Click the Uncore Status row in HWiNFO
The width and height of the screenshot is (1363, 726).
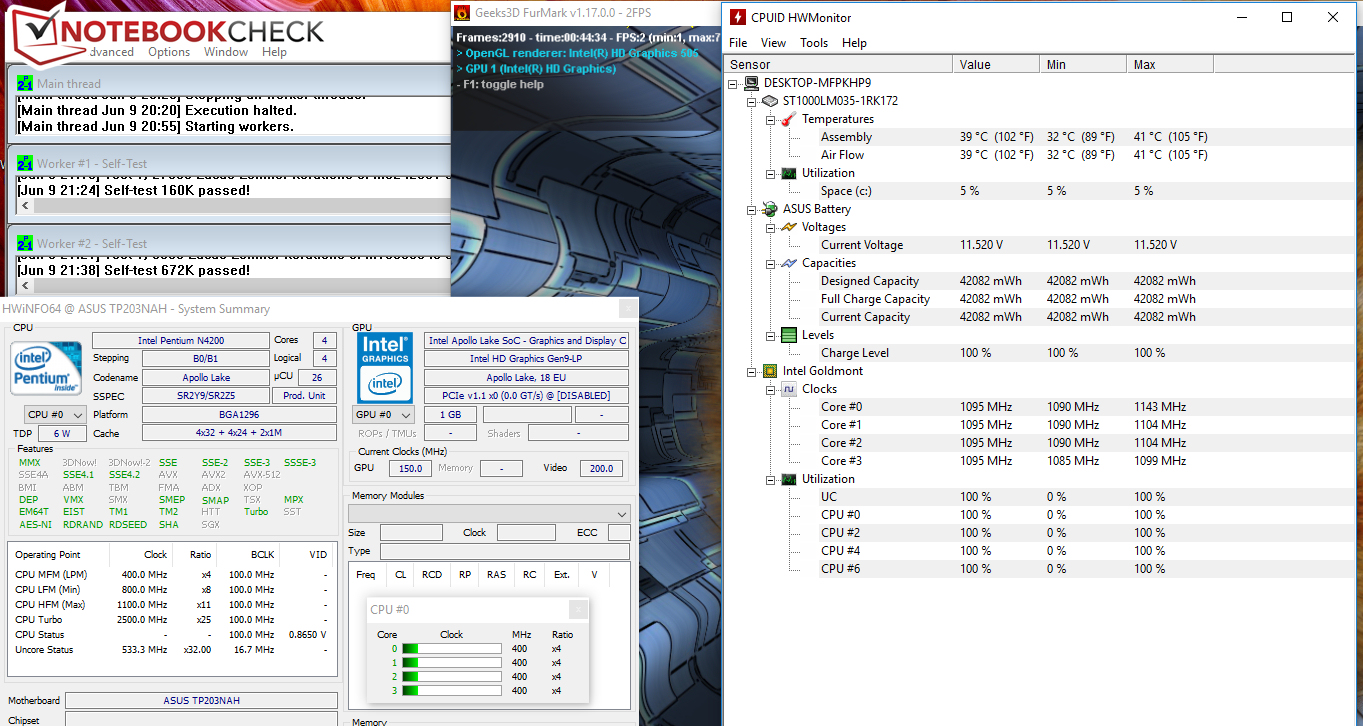click(x=172, y=650)
